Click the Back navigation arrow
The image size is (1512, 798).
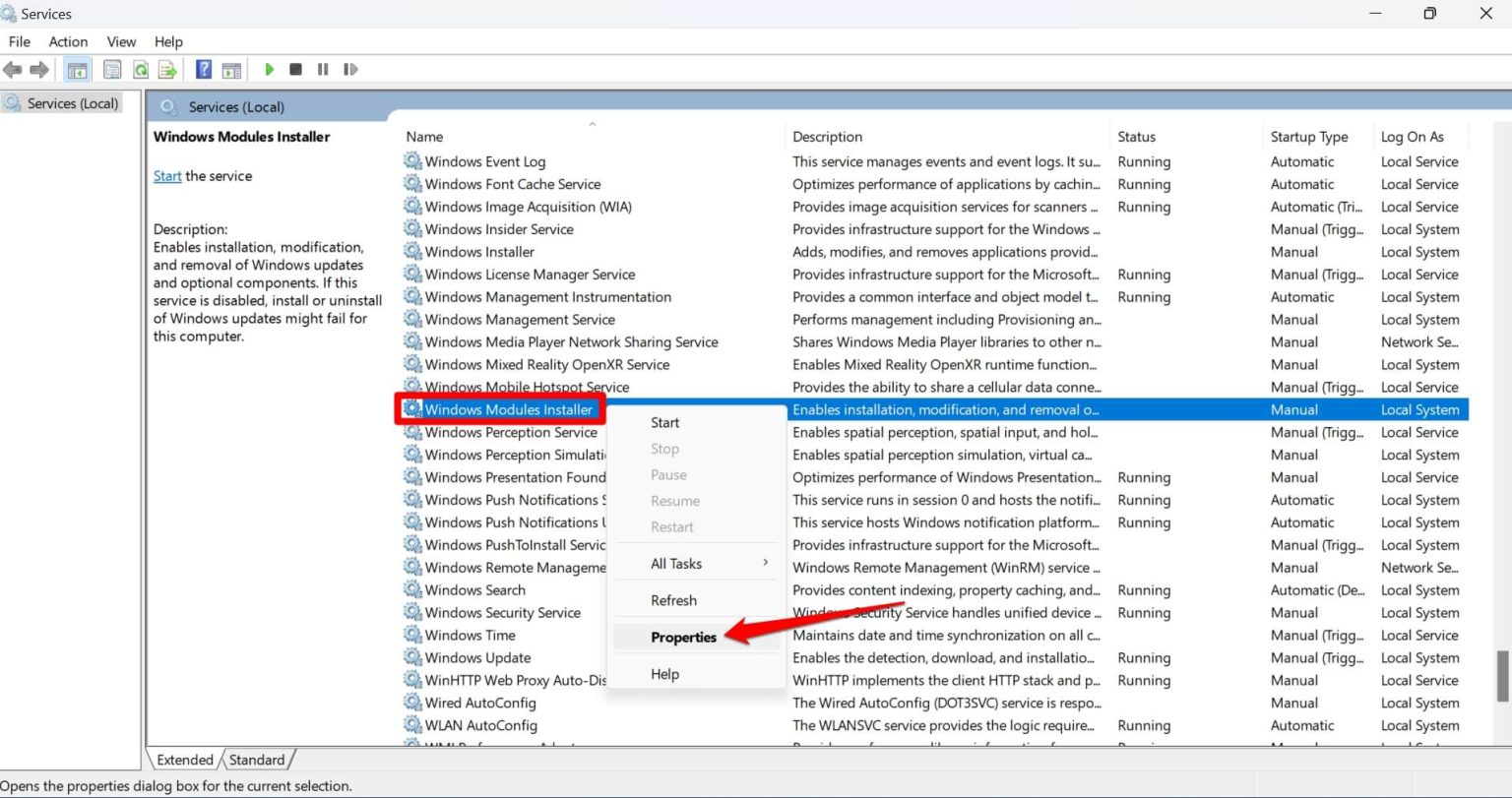pyautogui.click(x=13, y=69)
